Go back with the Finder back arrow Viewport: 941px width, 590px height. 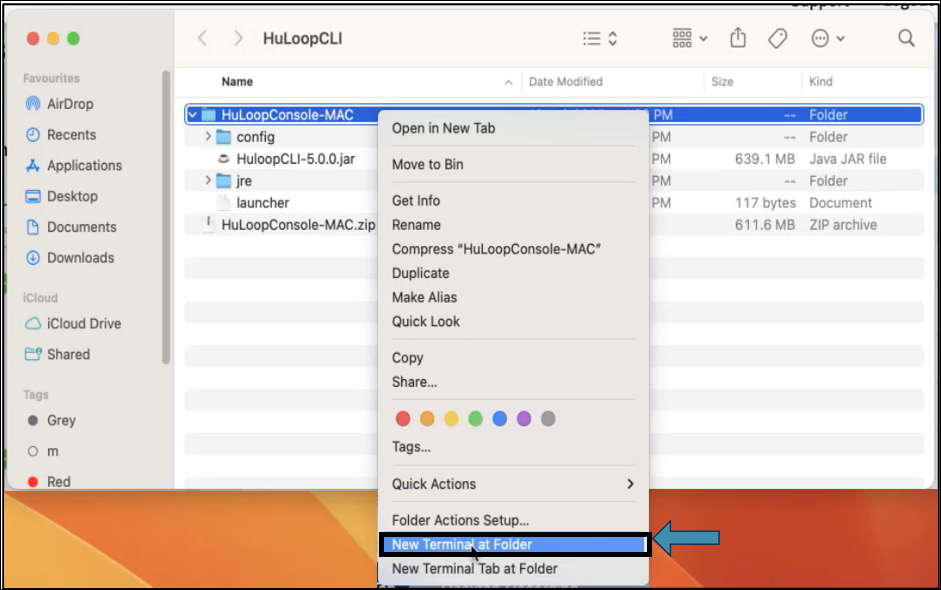[203, 38]
